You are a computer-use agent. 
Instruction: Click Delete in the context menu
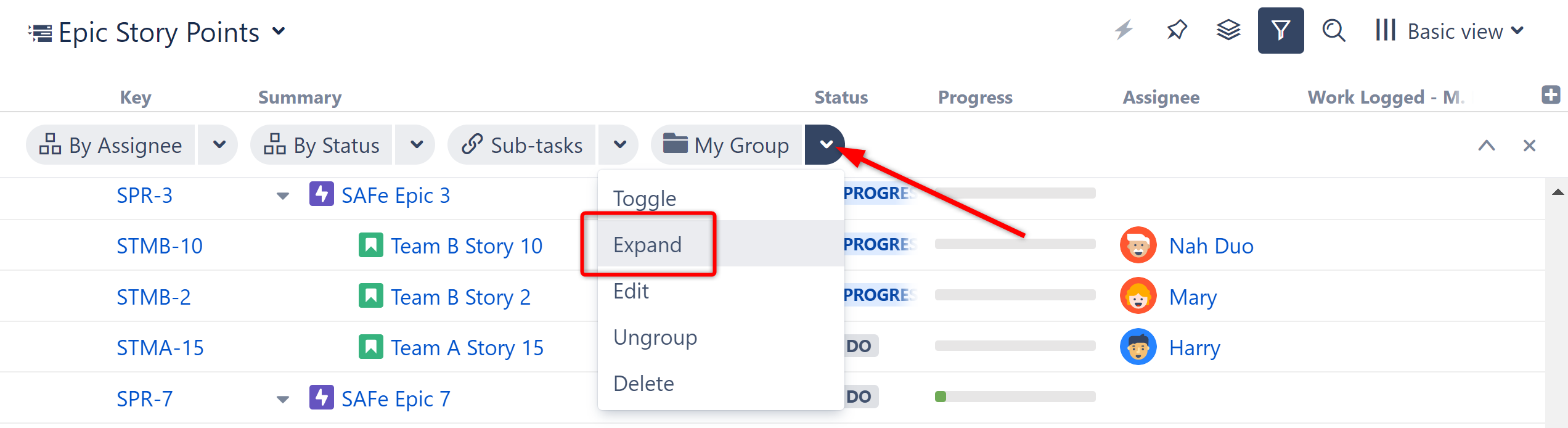pos(643,383)
